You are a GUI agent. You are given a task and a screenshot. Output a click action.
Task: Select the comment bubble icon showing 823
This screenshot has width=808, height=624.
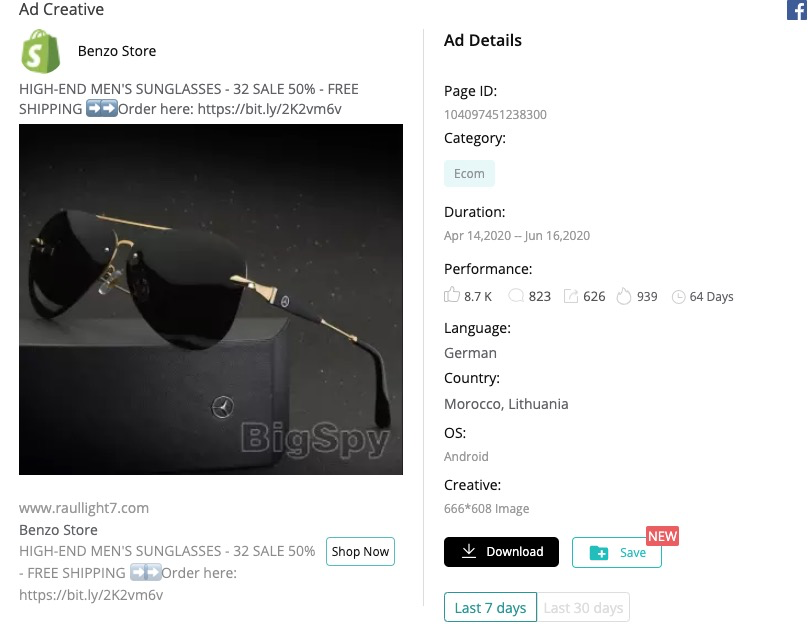516,295
